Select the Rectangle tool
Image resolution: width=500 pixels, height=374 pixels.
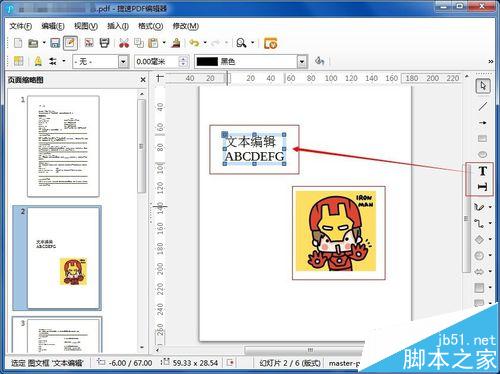[x=482, y=138]
